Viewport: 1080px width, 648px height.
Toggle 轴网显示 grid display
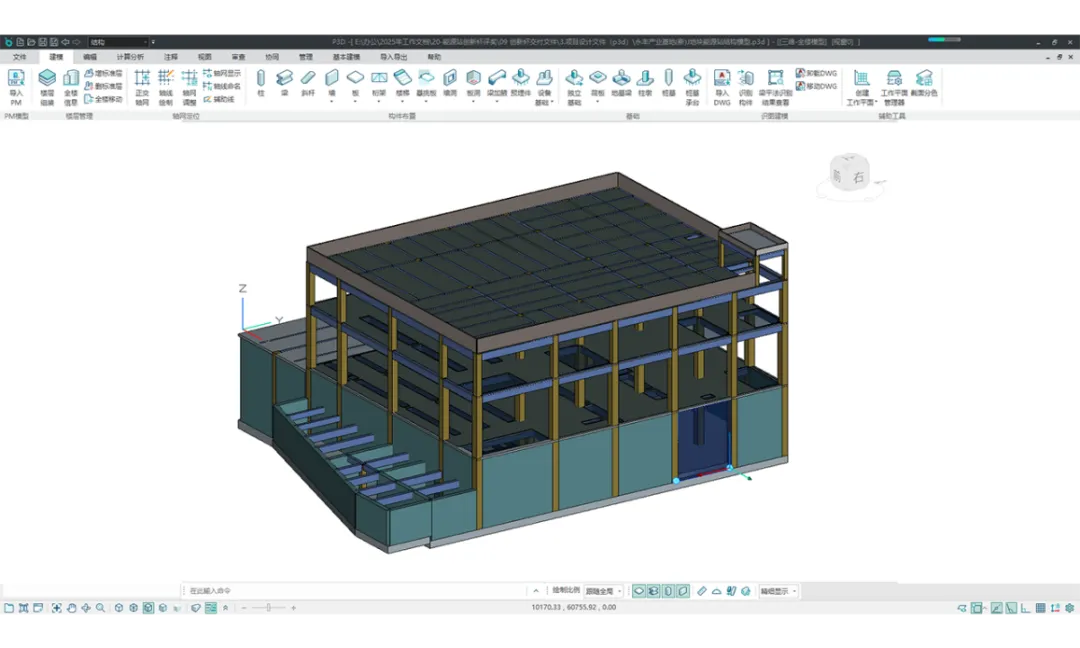(222, 73)
